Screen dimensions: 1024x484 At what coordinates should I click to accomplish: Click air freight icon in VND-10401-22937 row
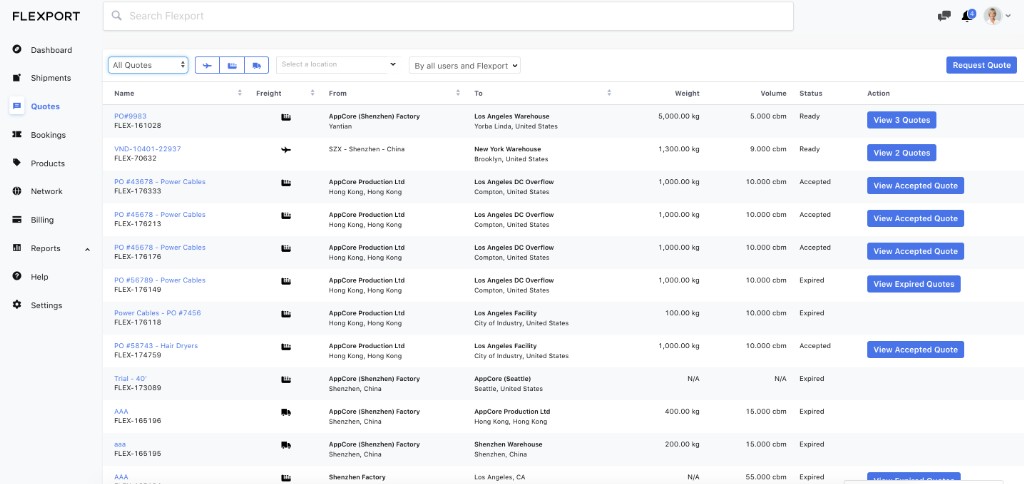coord(285,150)
